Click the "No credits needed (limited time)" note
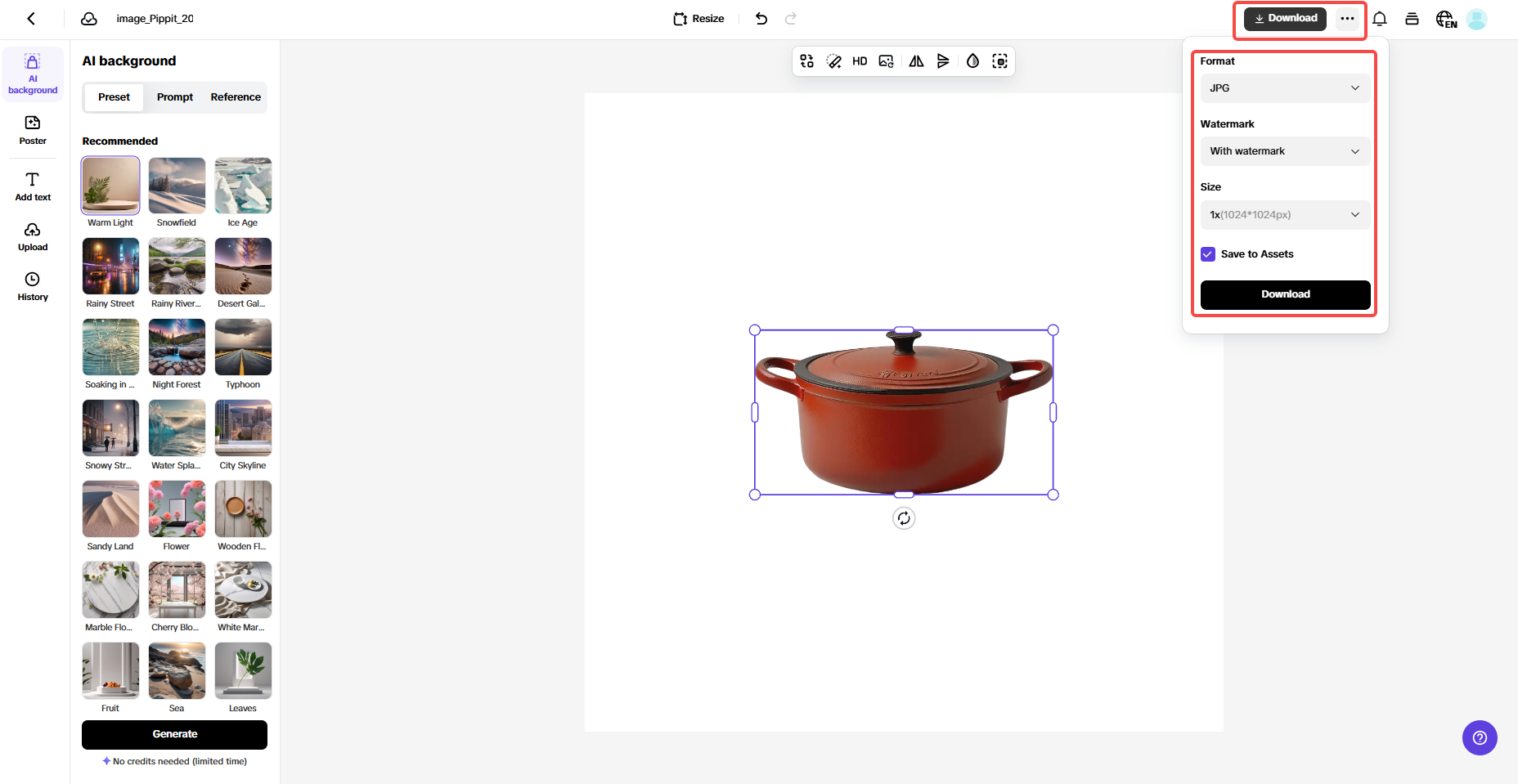 pos(180,761)
